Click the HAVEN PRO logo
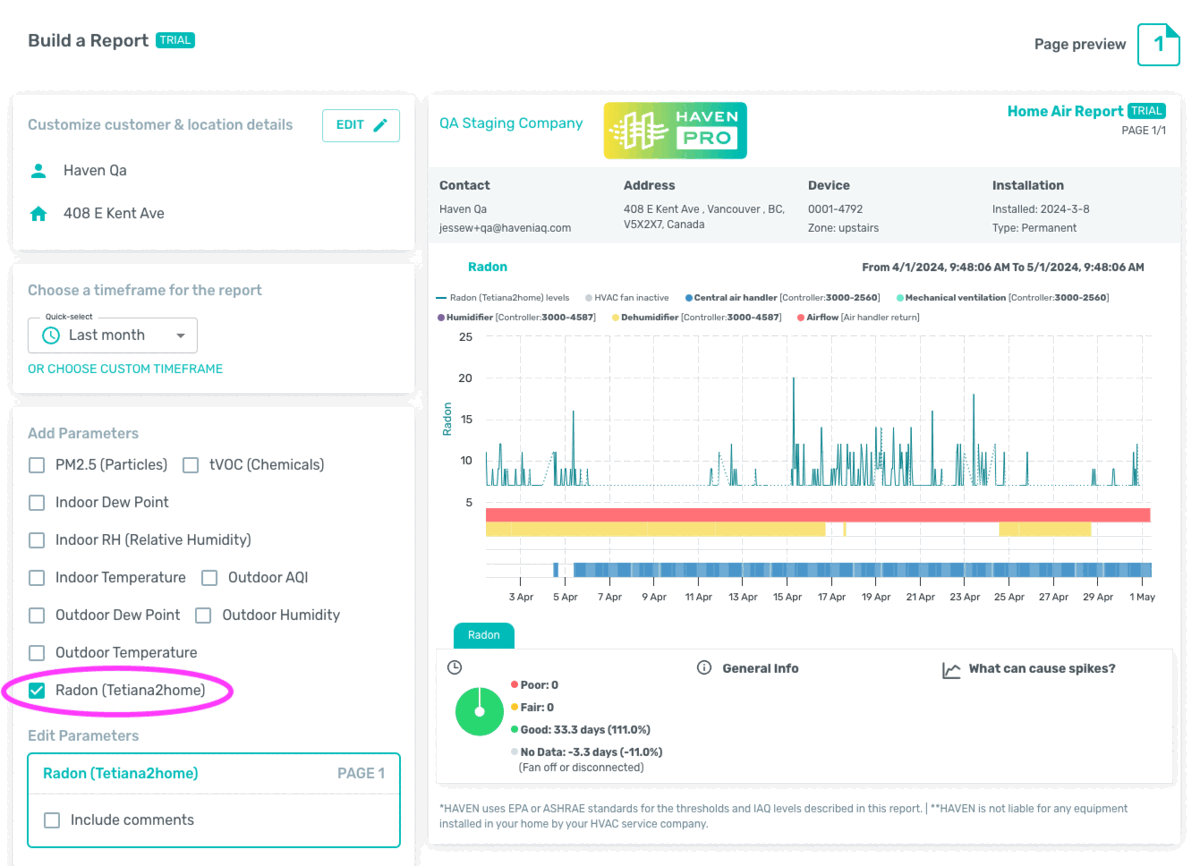This screenshot has width=1200, height=866. pyautogui.click(x=675, y=130)
